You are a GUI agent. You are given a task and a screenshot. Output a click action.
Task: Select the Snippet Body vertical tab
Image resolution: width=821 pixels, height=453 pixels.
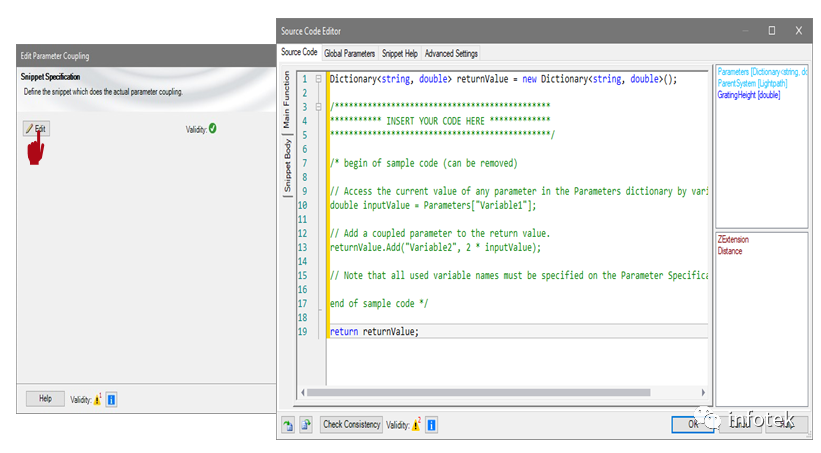coord(287,165)
